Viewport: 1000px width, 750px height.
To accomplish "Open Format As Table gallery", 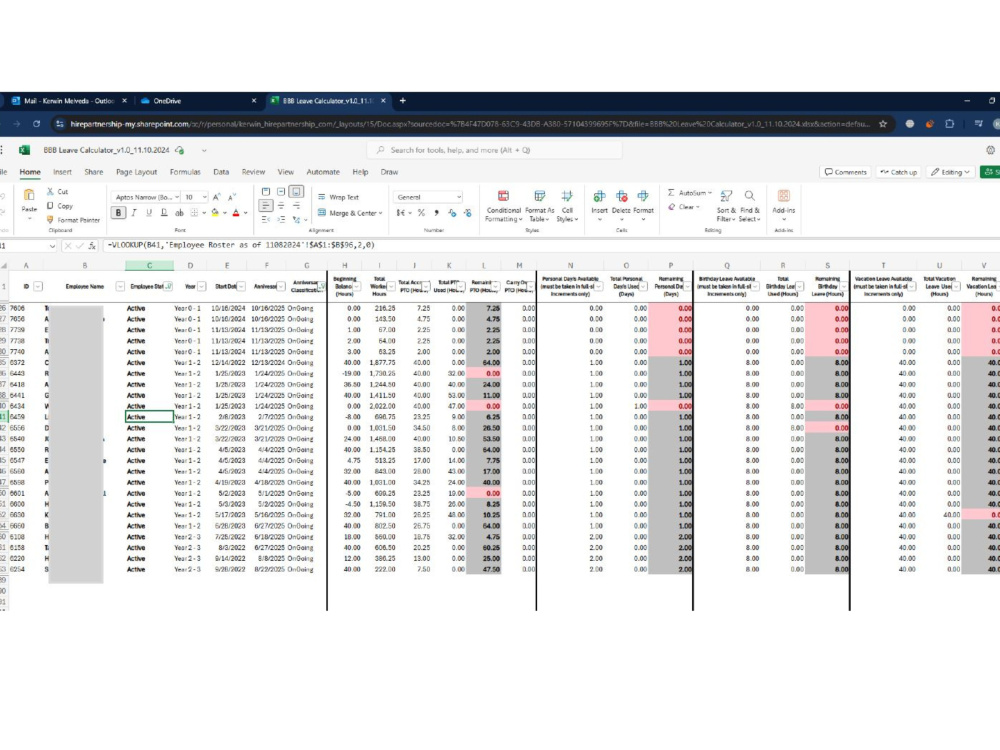I will (540, 206).
